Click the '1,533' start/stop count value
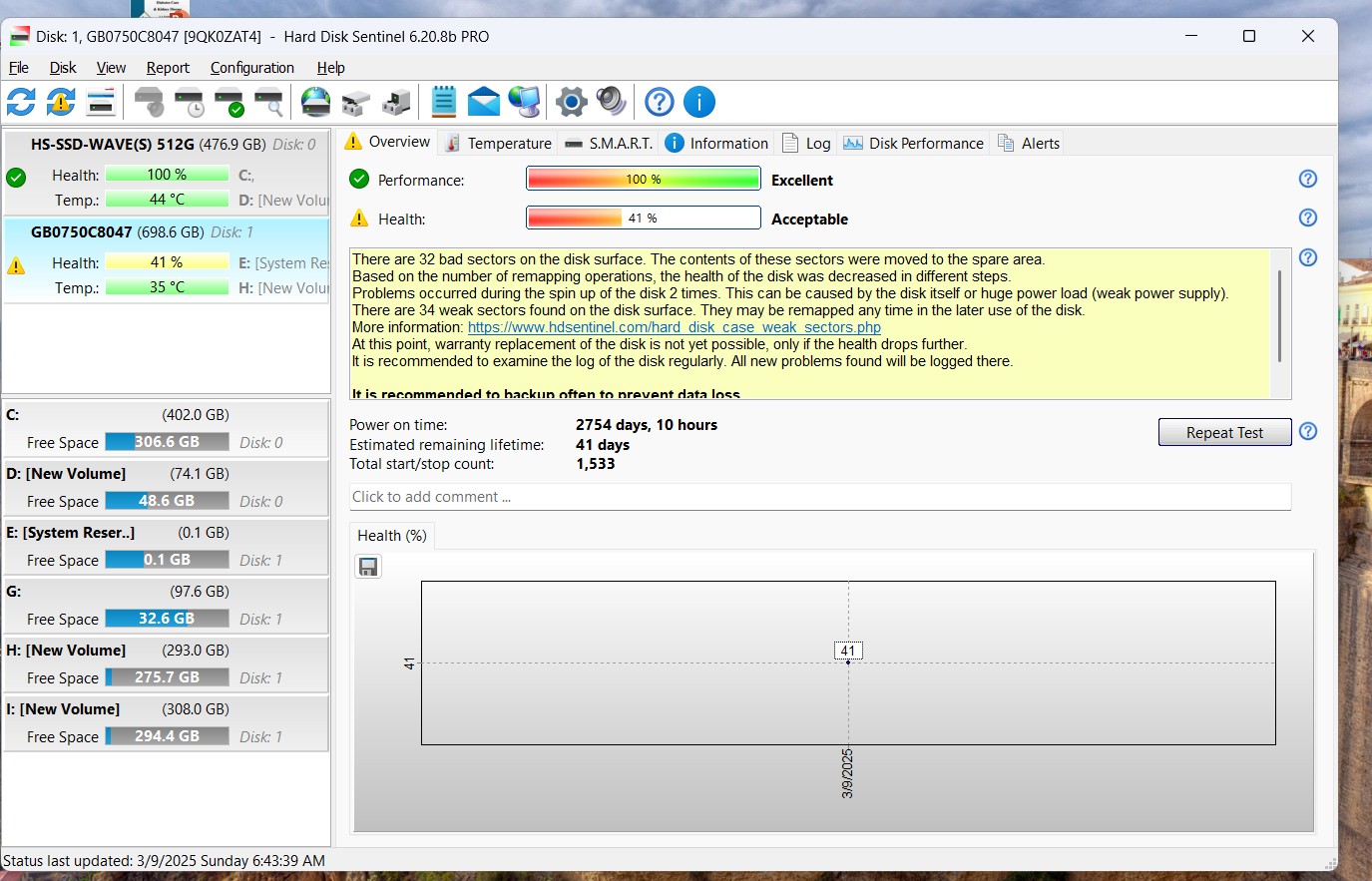Image resolution: width=1372 pixels, height=881 pixels. point(596,464)
